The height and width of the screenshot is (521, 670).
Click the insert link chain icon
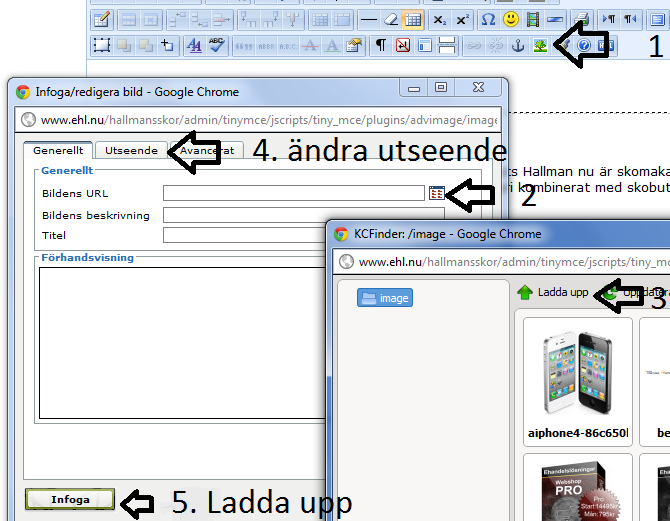click(473, 45)
